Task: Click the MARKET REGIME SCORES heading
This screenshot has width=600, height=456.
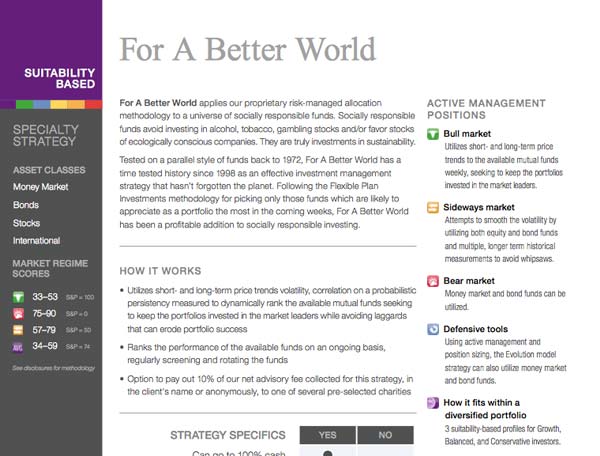Action: pos(50,269)
